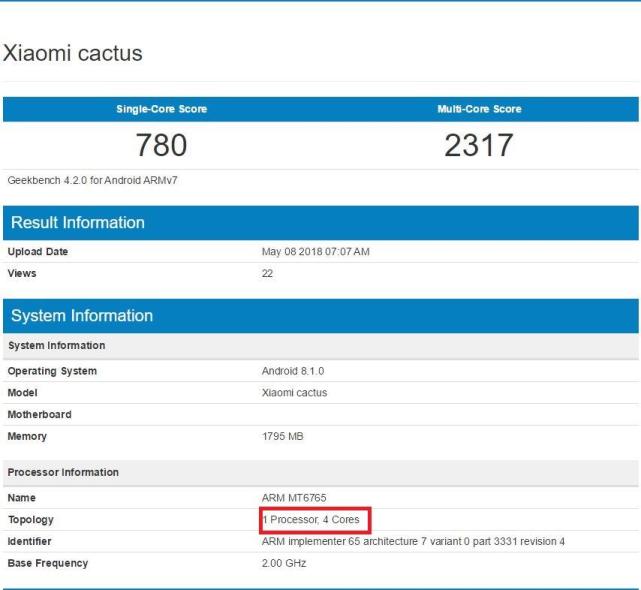Click the Views label
This screenshot has width=641, height=590.
coord(22,273)
